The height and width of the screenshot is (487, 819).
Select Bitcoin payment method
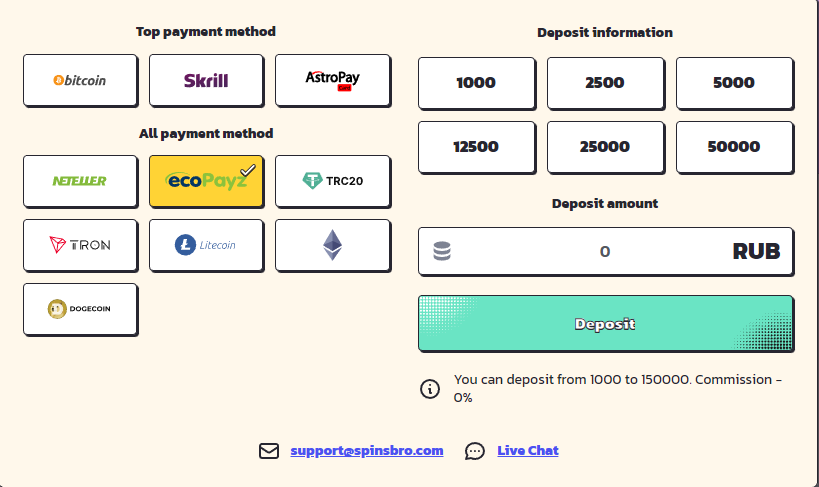pyautogui.click(x=80, y=80)
